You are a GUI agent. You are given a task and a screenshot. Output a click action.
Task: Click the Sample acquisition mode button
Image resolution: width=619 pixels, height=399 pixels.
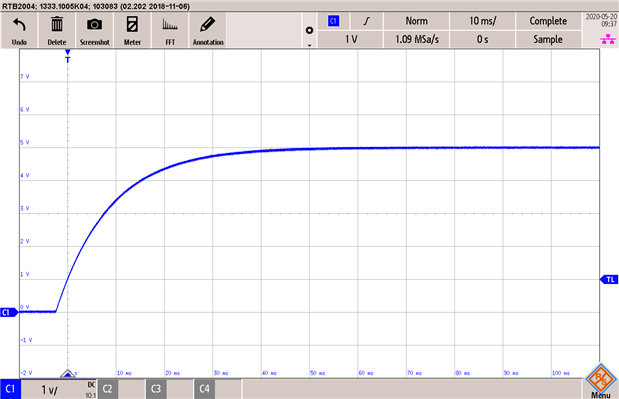(548, 39)
